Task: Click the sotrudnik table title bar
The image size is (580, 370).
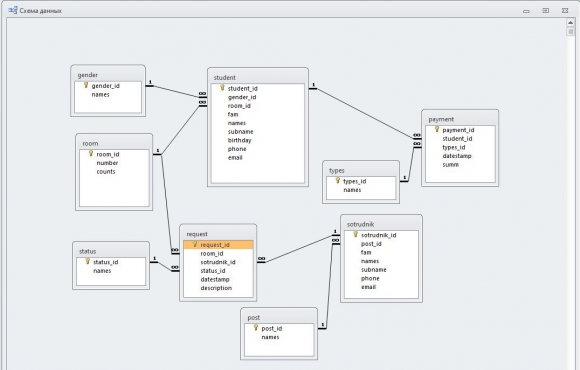Action: click(381, 224)
